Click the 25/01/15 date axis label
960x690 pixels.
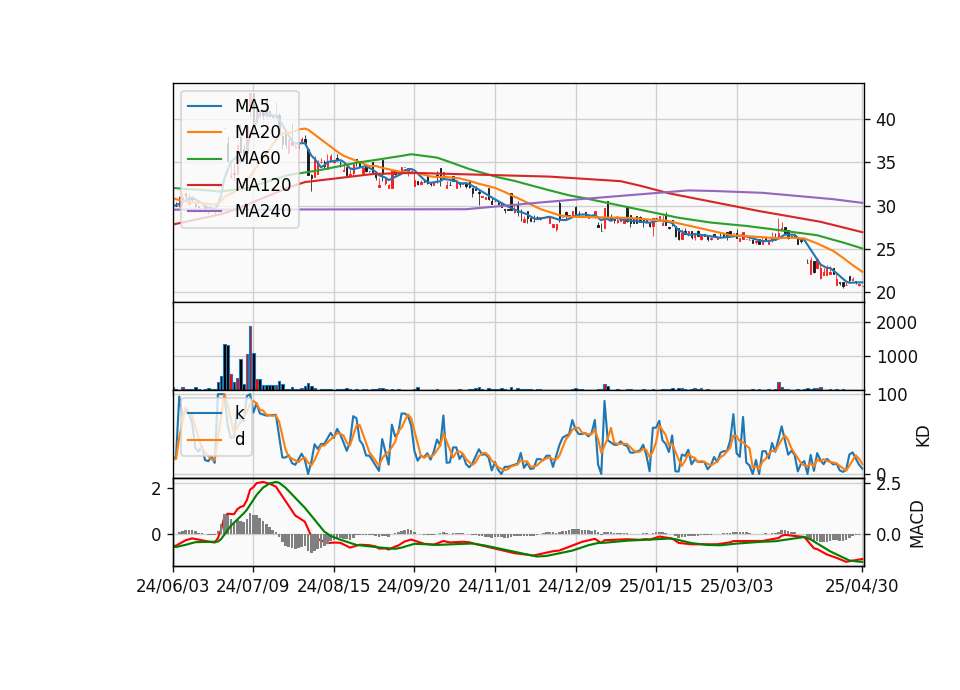(656, 586)
